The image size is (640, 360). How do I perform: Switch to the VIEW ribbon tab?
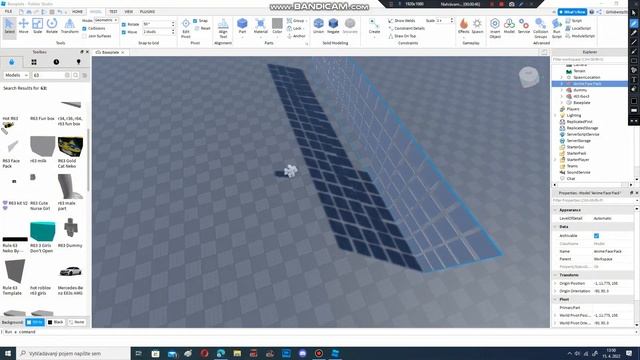tap(129, 11)
